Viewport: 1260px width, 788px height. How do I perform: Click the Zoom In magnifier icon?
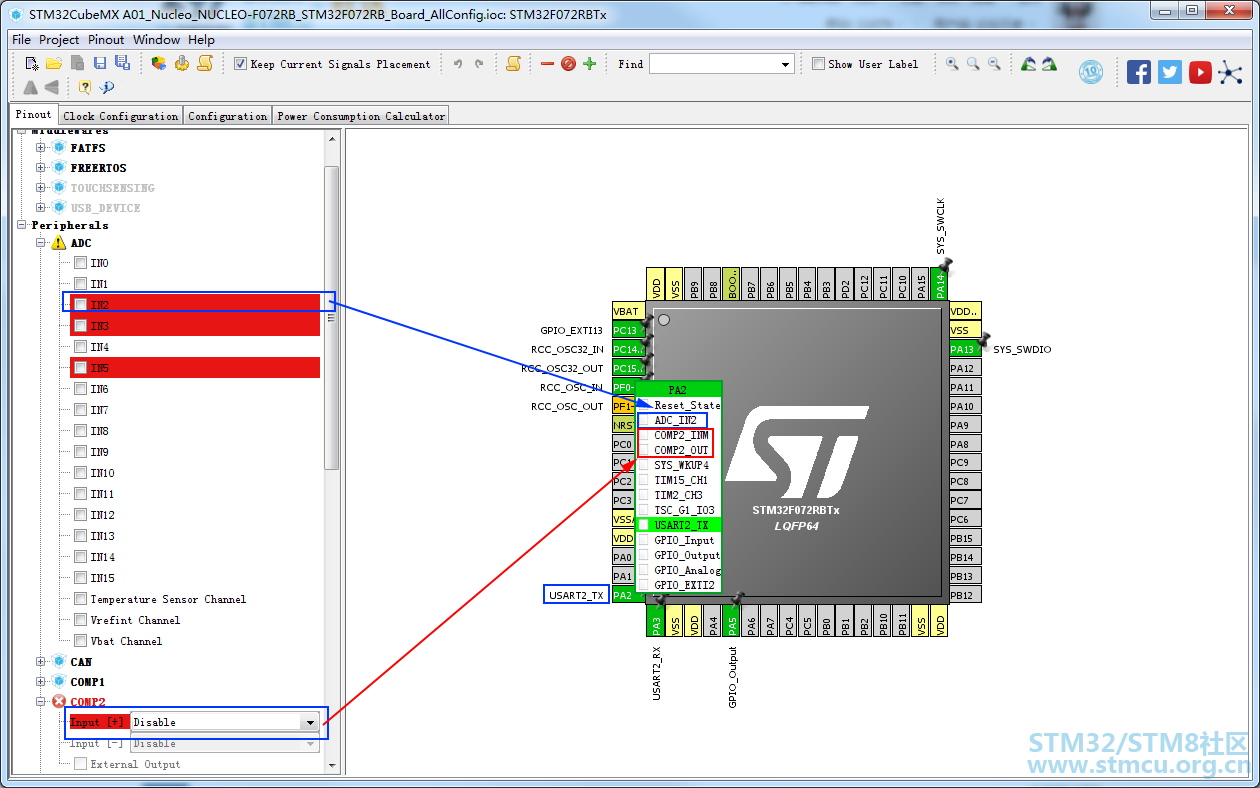pos(952,64)
